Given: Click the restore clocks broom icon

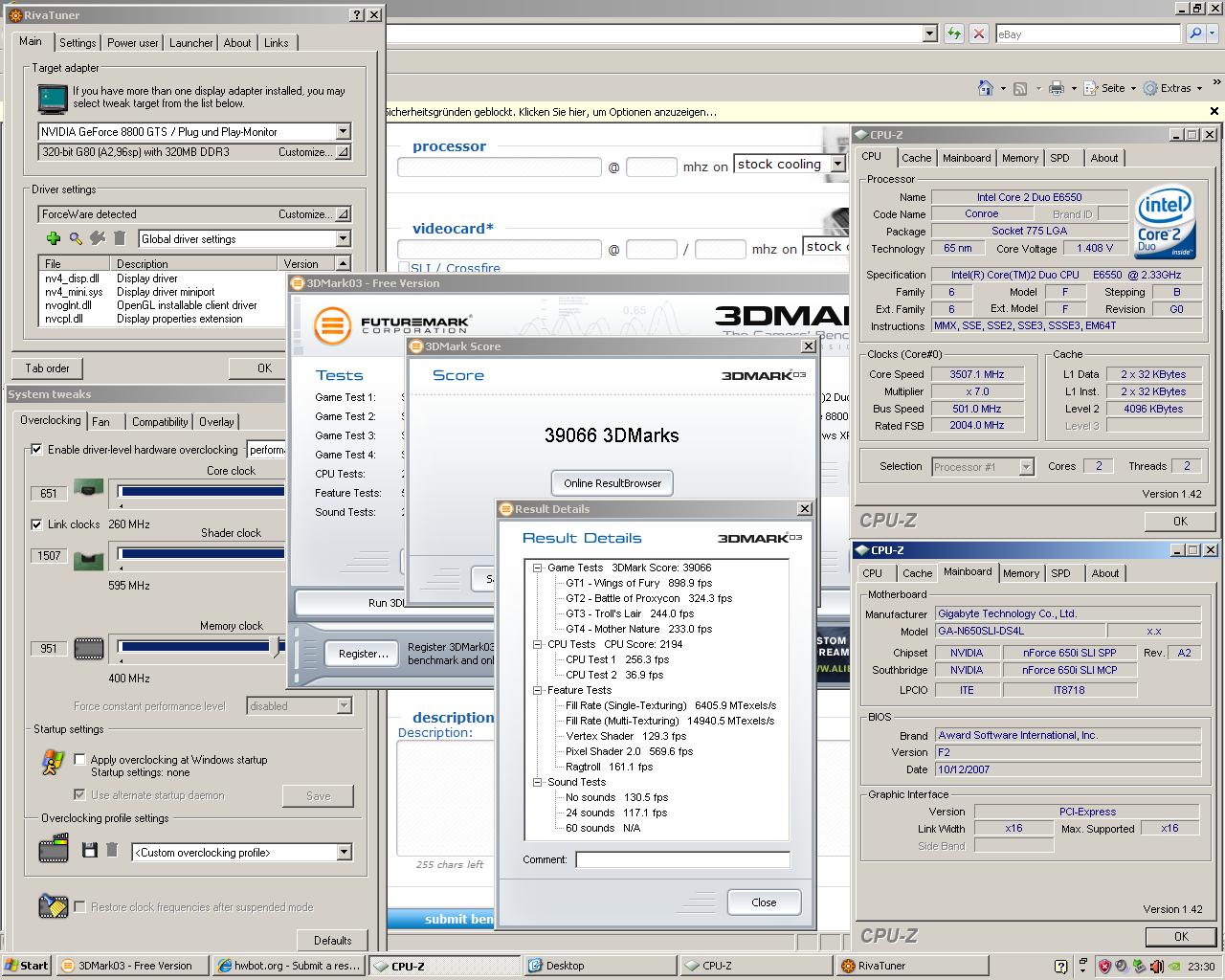Looking at the screenshot, I should pyautogui.click(x=53, y=905).
